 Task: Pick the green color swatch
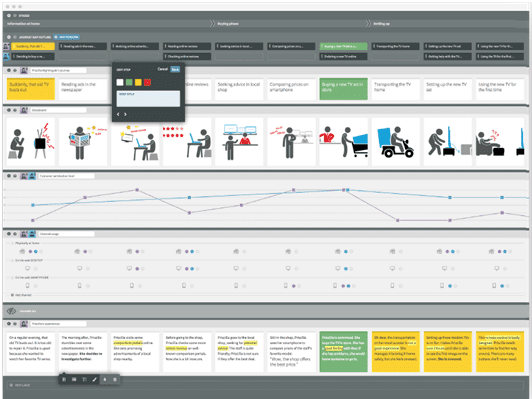129,82
